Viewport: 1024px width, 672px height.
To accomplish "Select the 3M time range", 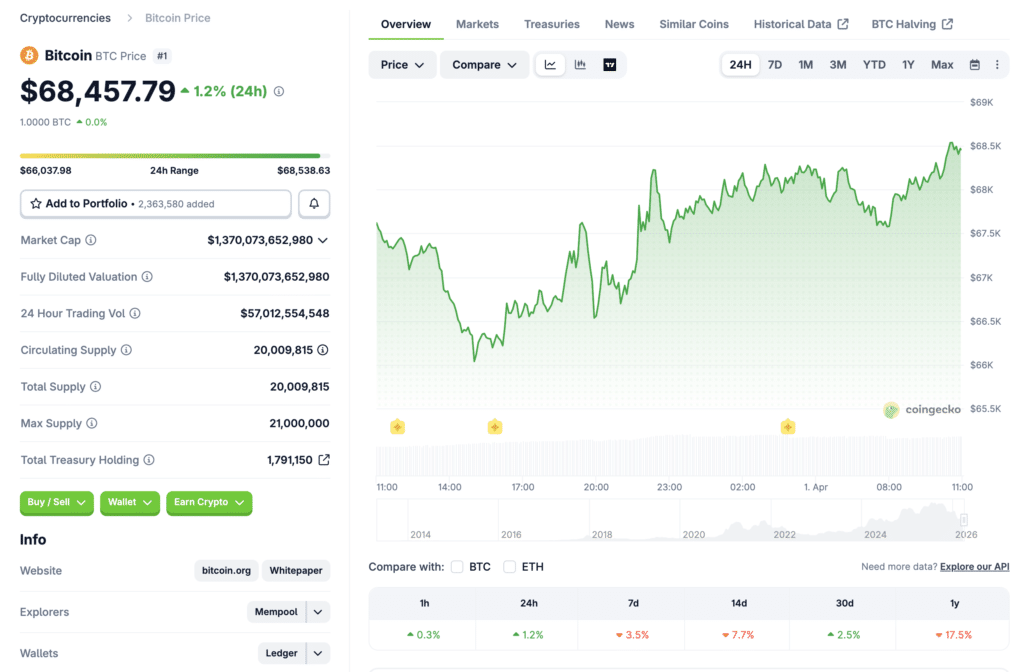I will [837, 65].
